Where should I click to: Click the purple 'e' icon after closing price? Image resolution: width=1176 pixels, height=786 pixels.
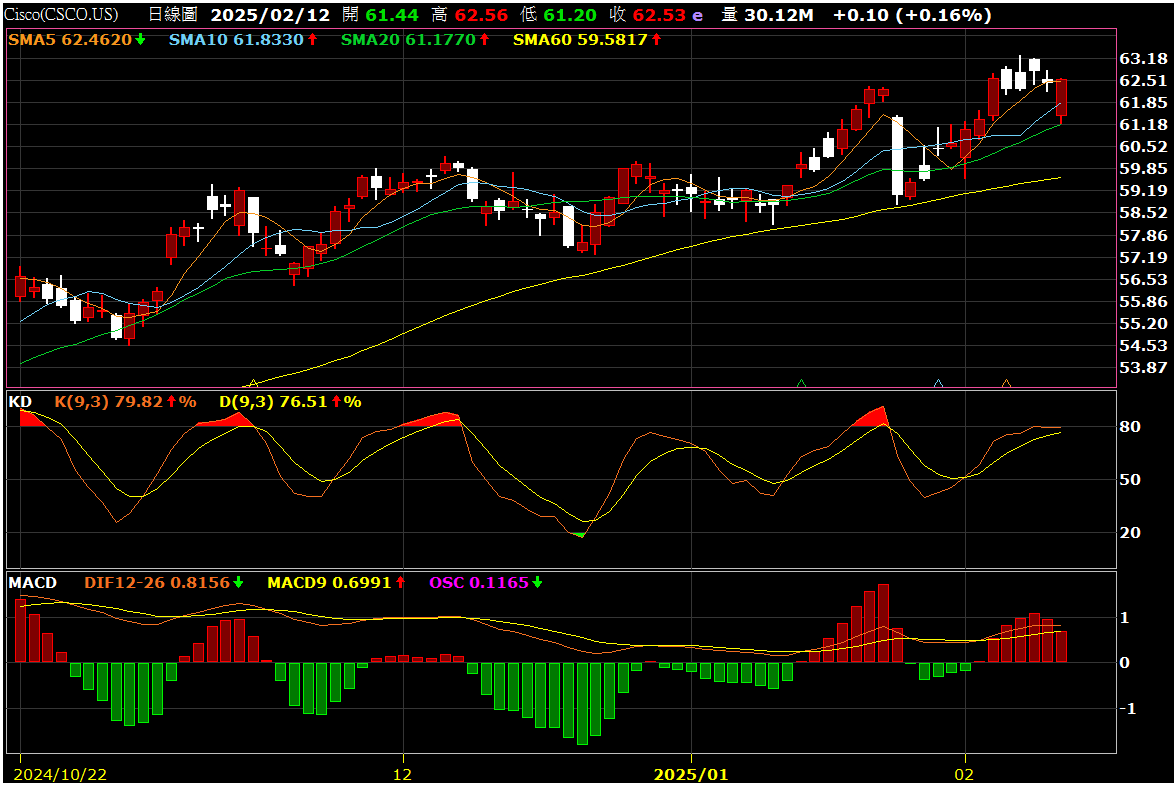point(697,15)
